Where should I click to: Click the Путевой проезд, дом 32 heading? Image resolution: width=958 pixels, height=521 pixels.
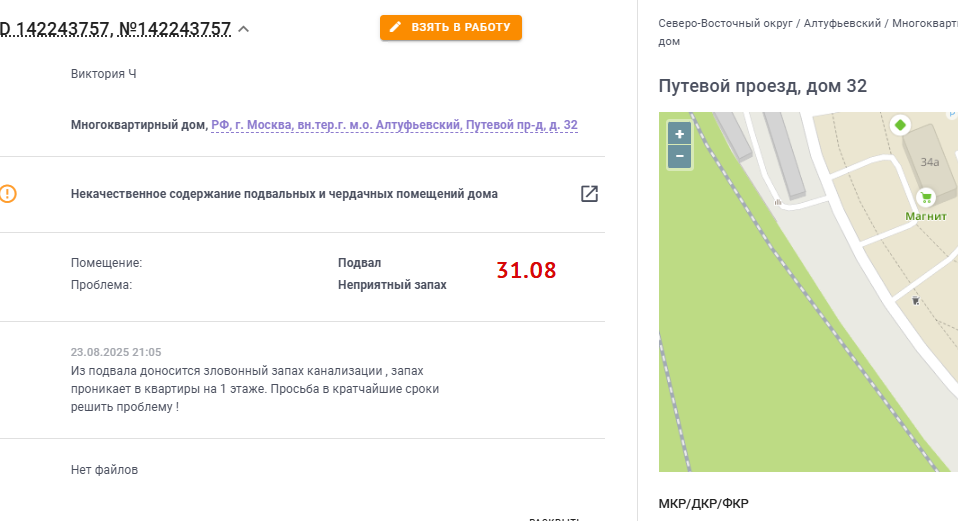click(762, 86)
